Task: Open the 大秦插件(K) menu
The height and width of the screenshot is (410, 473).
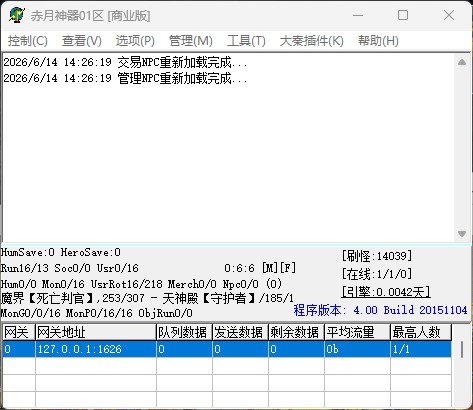Action: pyautogui.click(x=312, y=41)
